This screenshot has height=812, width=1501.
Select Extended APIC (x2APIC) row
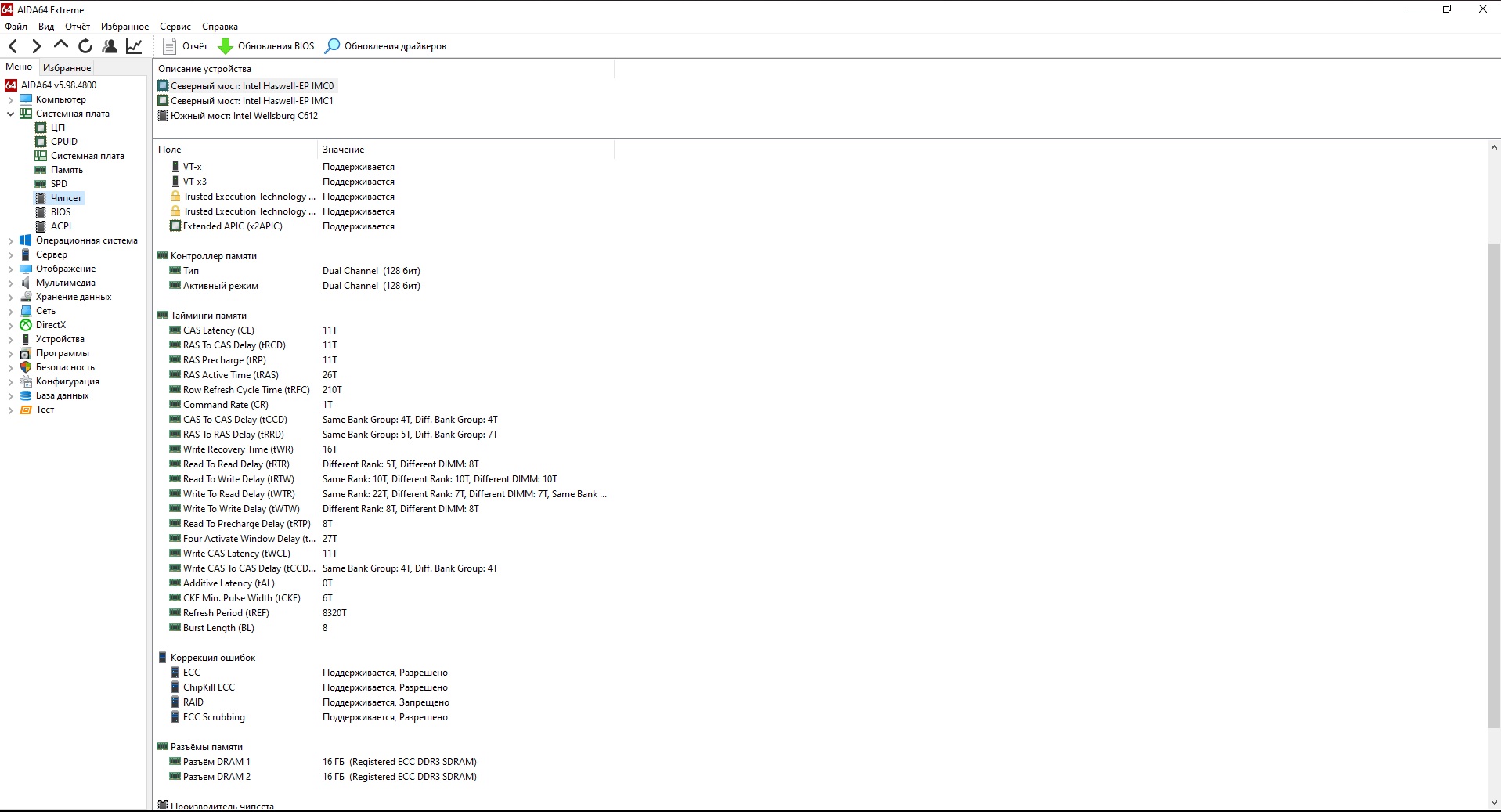pyautogui.click(x=384, y=226)
